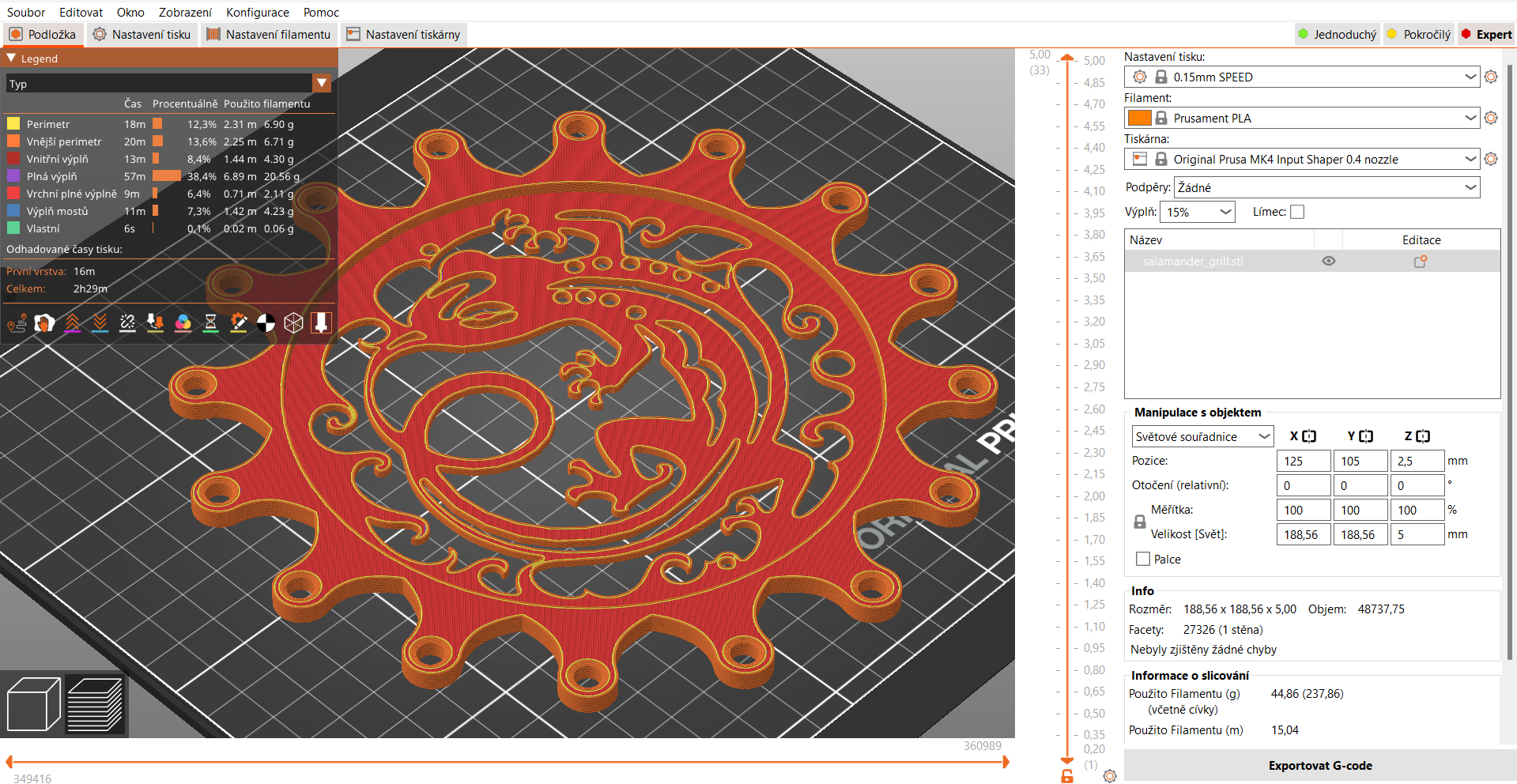1517x784 pixels.
Task: Toggle print pauses hourglass icon
Action: pyautogui.click(x=210, y=322)
